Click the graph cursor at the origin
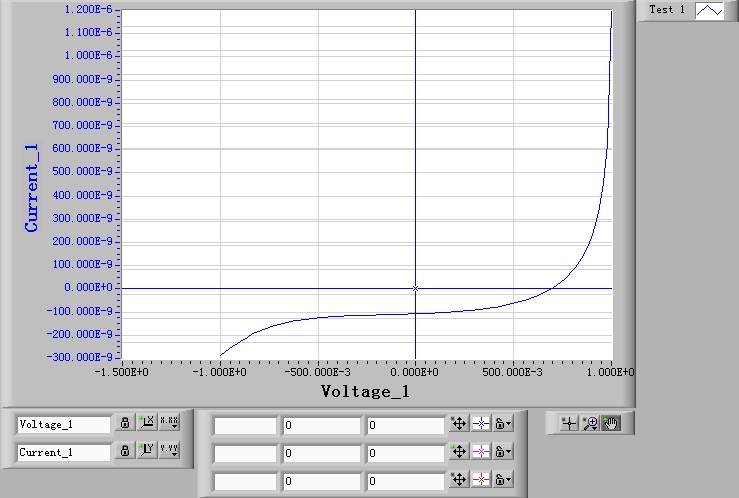Screen dimensions: 739x498 415,288
